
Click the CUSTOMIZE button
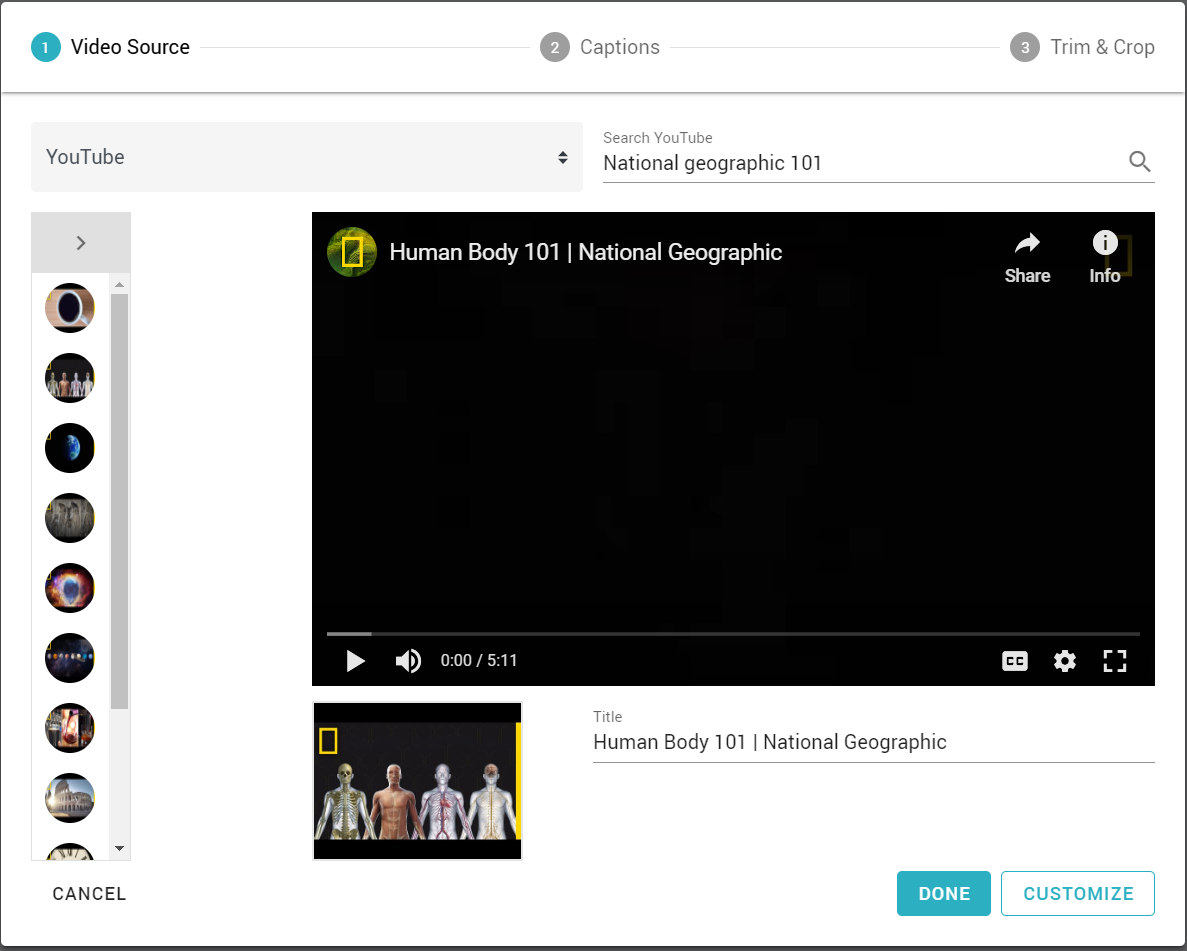[x=1078, y=893]
